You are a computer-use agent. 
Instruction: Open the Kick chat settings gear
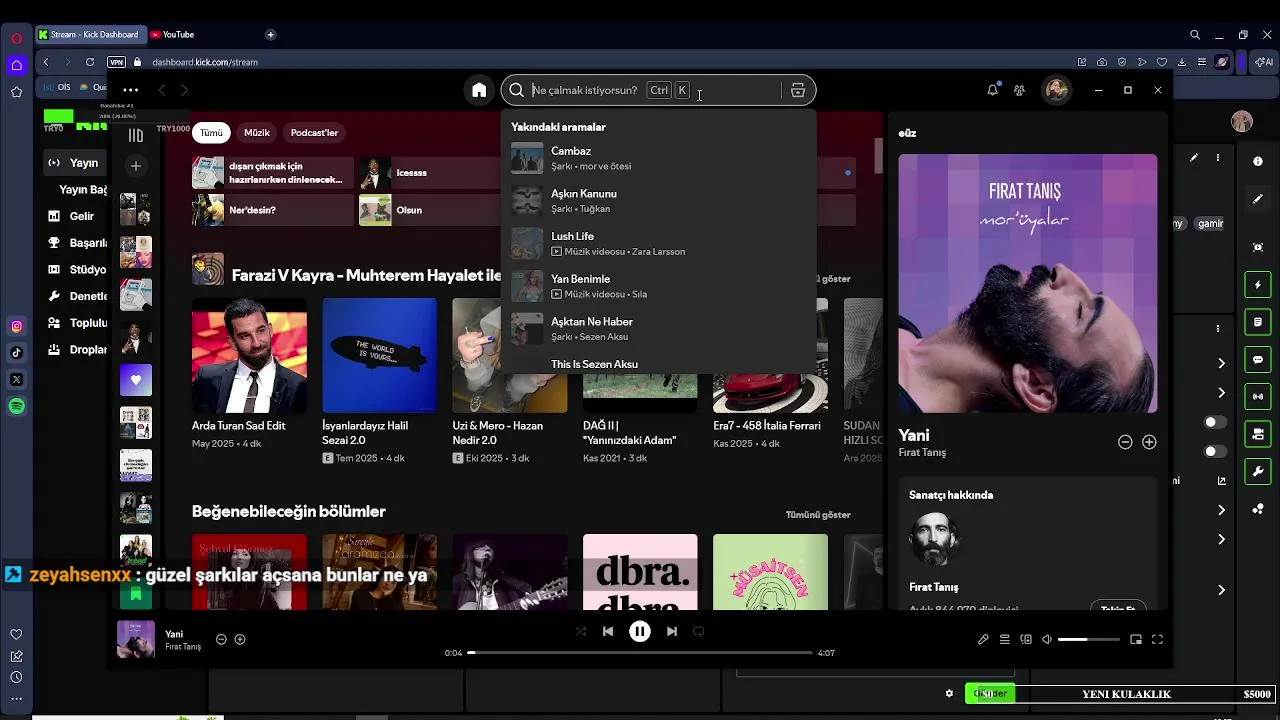[949, 693]
